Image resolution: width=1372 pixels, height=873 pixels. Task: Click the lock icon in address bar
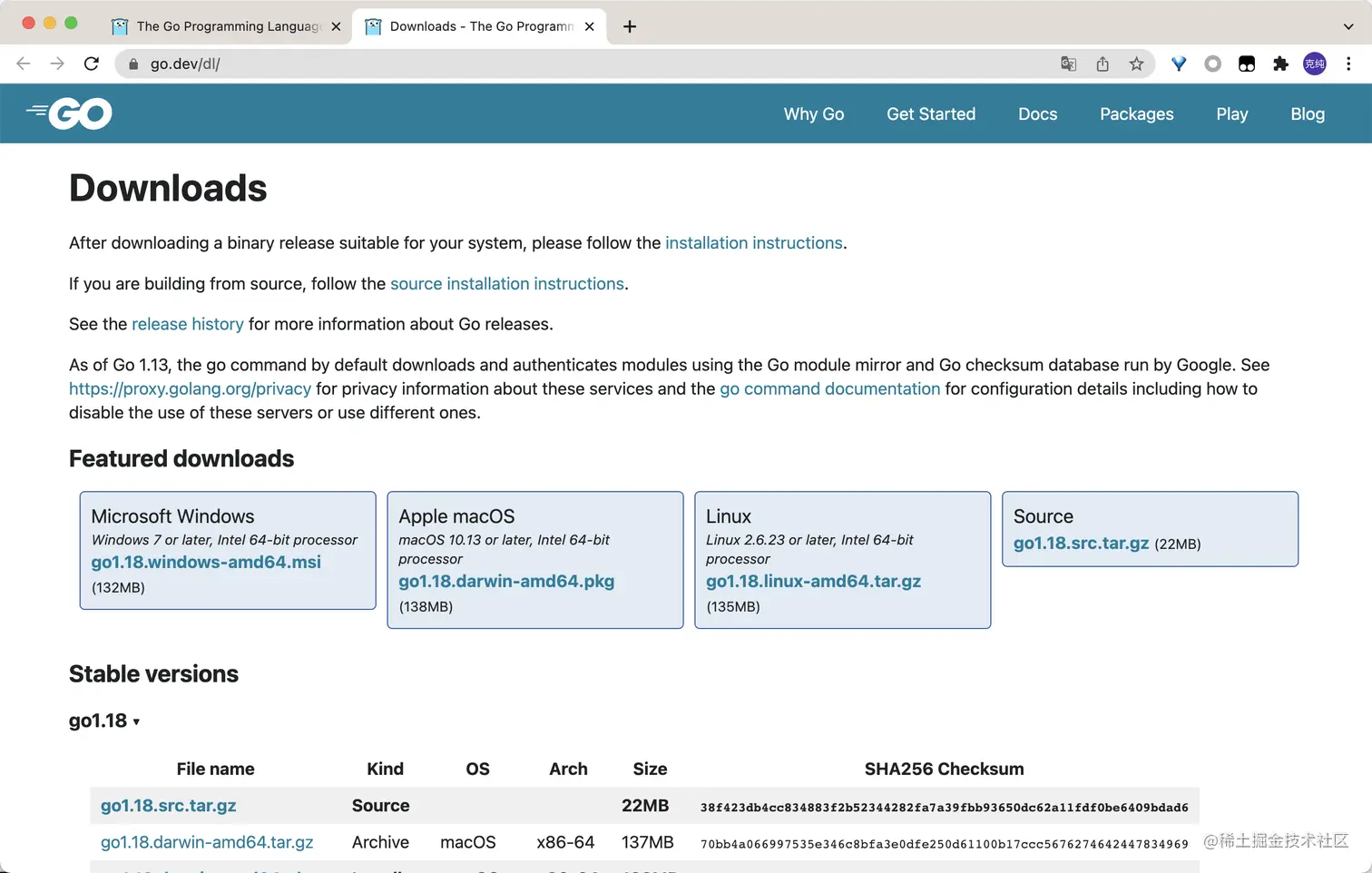click(x=133, y=64)
